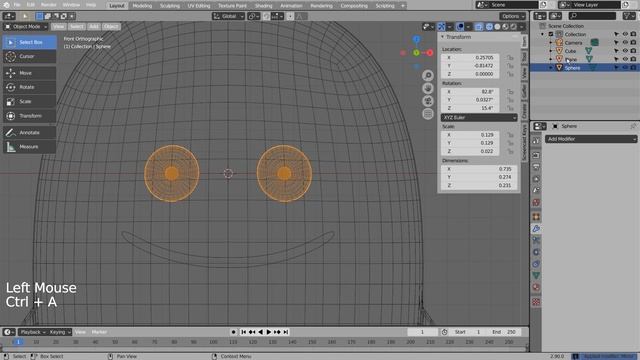
Task: Open the Object Mode dropdown
Action: pyautogui.click(x=26, y=27)
